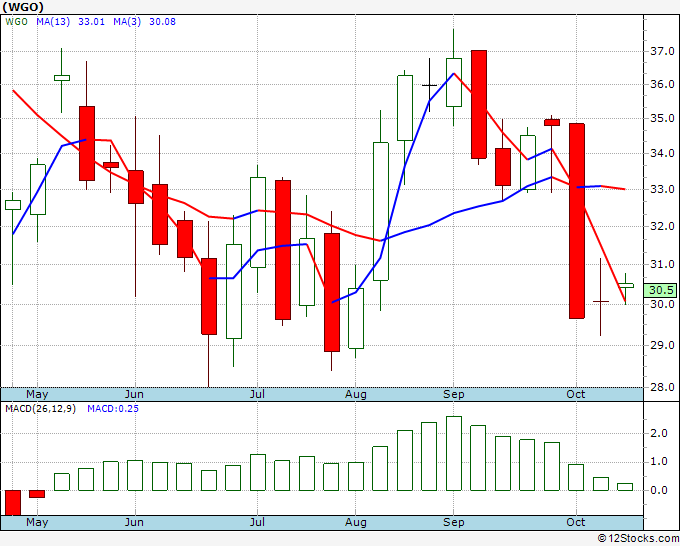This screenshot has height=546, width=680.
Task: Click the 34.0 price axis label
Action: coord(662,153)
